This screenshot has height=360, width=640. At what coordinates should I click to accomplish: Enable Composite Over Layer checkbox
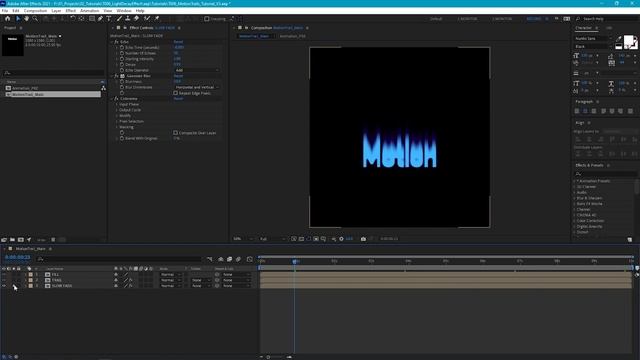click(176, 133)
